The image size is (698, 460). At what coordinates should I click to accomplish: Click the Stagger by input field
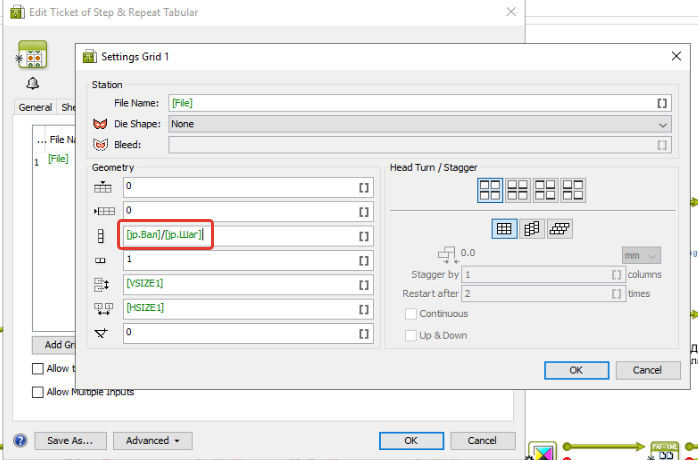[544, 275]
